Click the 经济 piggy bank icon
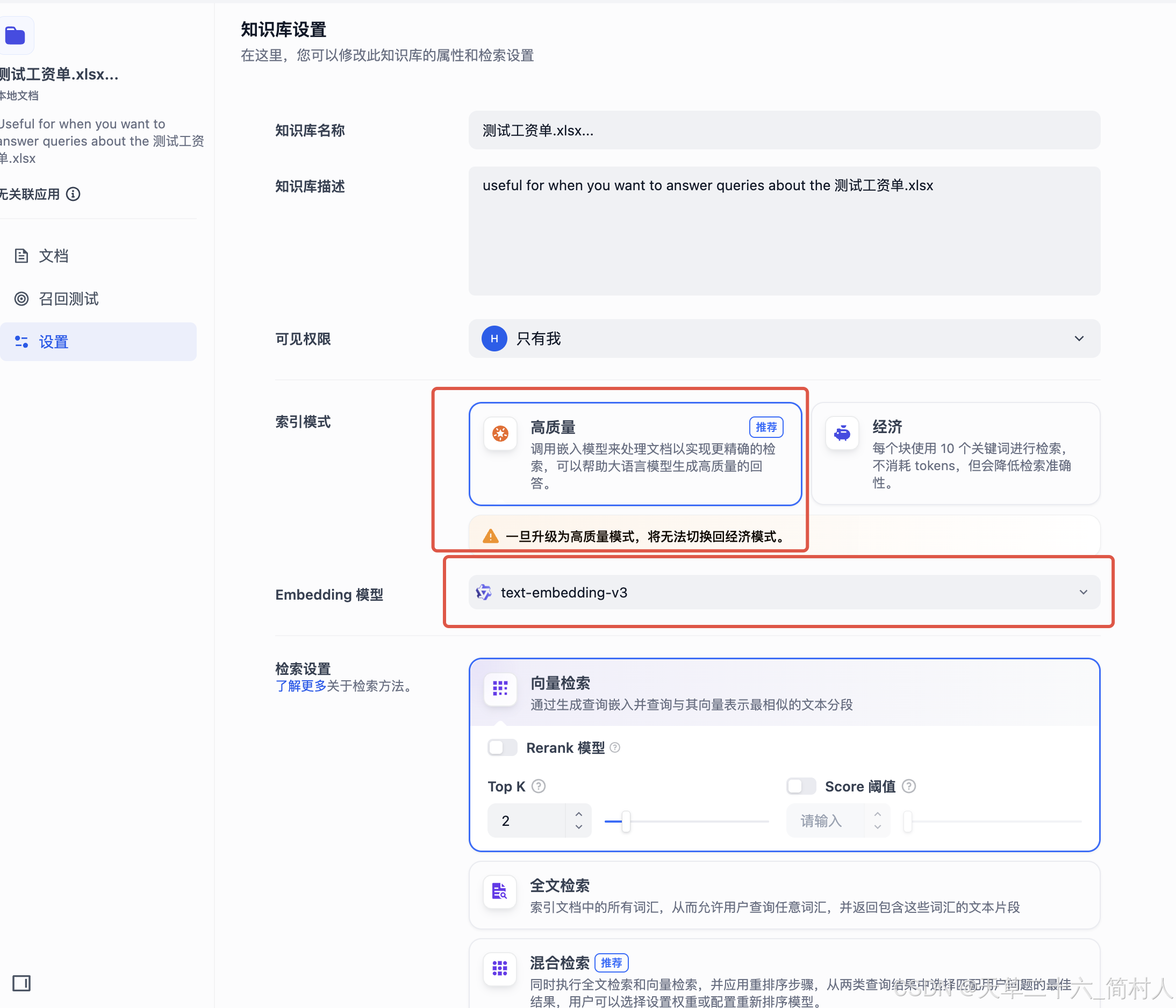Image resolution: width=1176 pixels, height=1008 pixels. [842, 433]
